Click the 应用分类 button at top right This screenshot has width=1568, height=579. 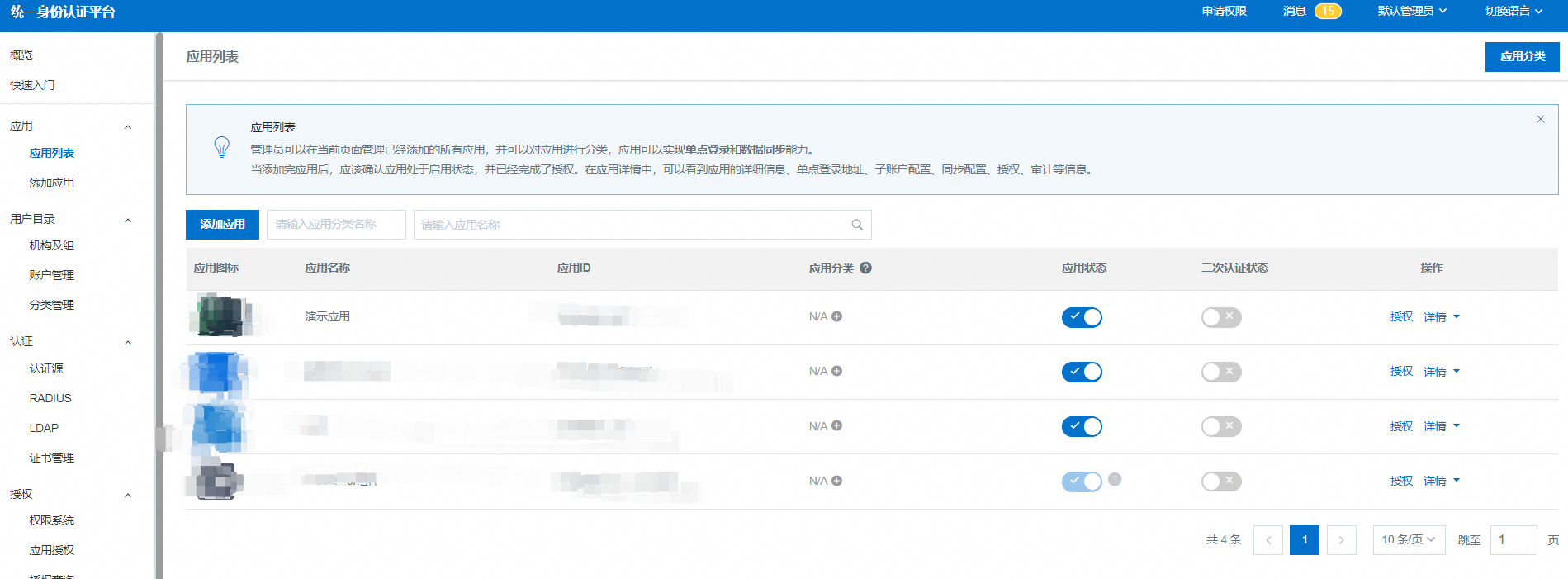pos(1522,56)
